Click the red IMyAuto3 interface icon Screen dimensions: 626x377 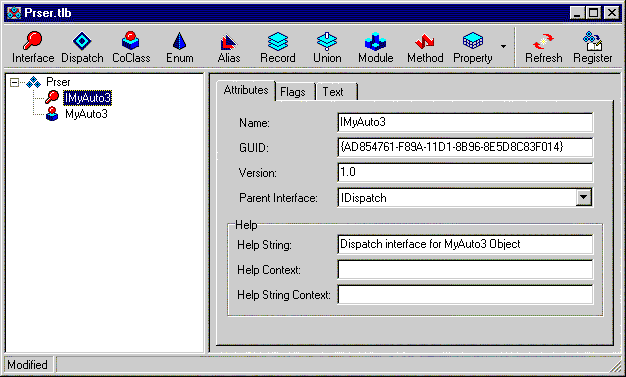52,97
